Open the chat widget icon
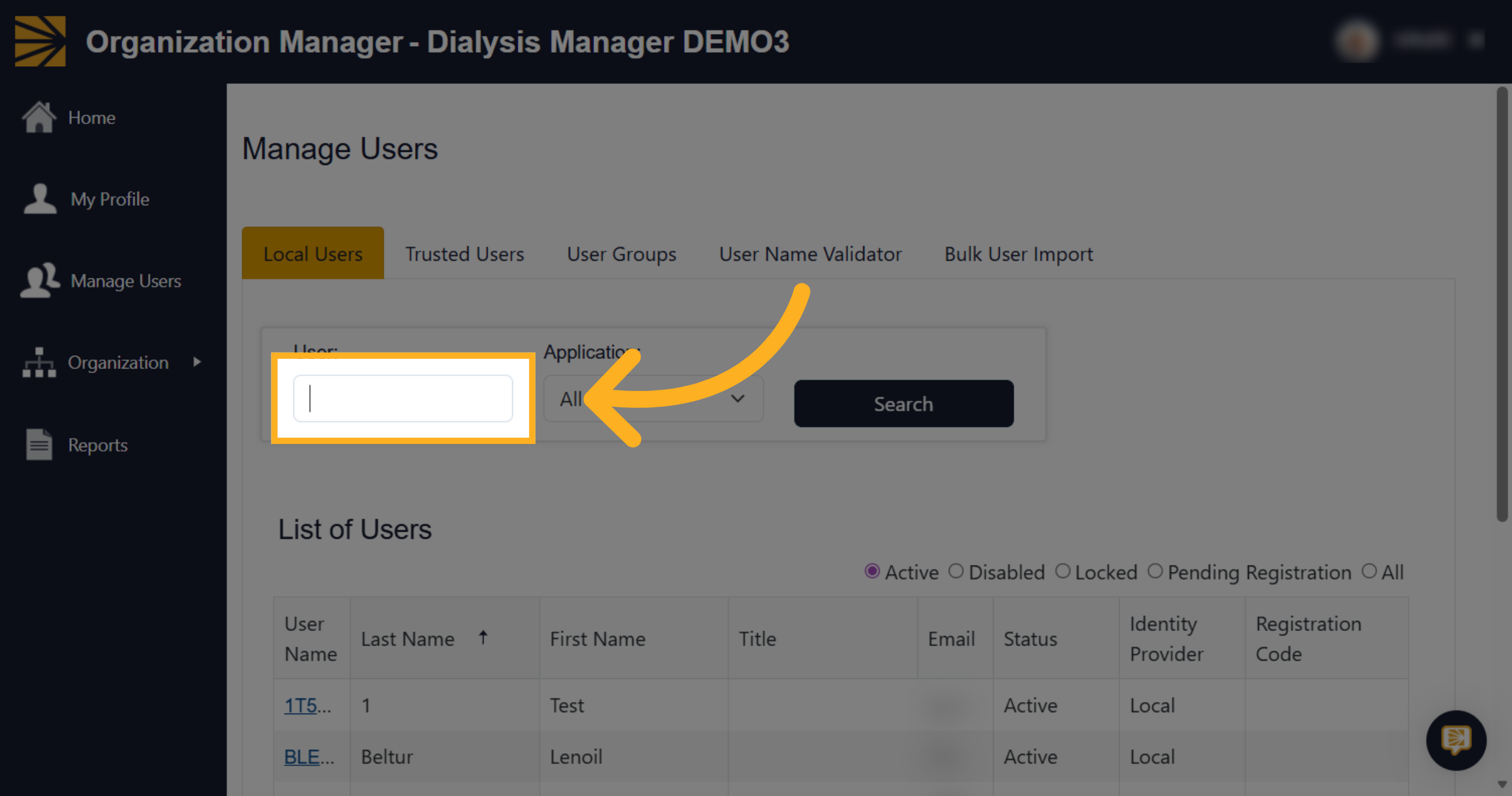1512x796 pixels. tap(1456, 740)
